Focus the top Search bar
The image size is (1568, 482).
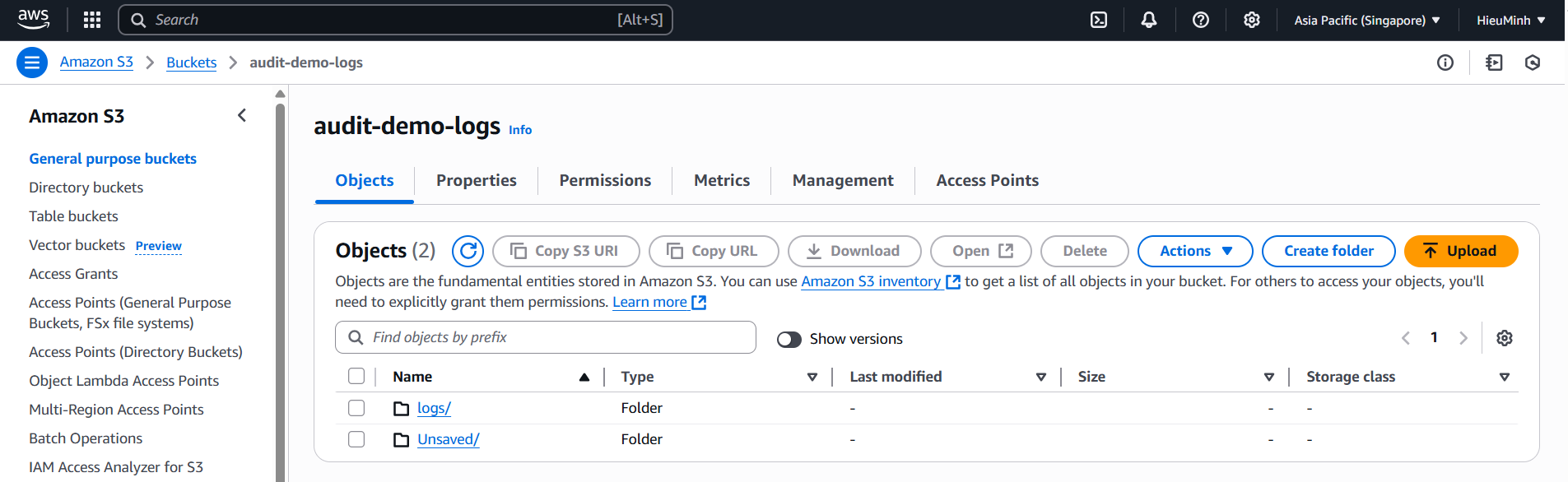click(395, 20)
